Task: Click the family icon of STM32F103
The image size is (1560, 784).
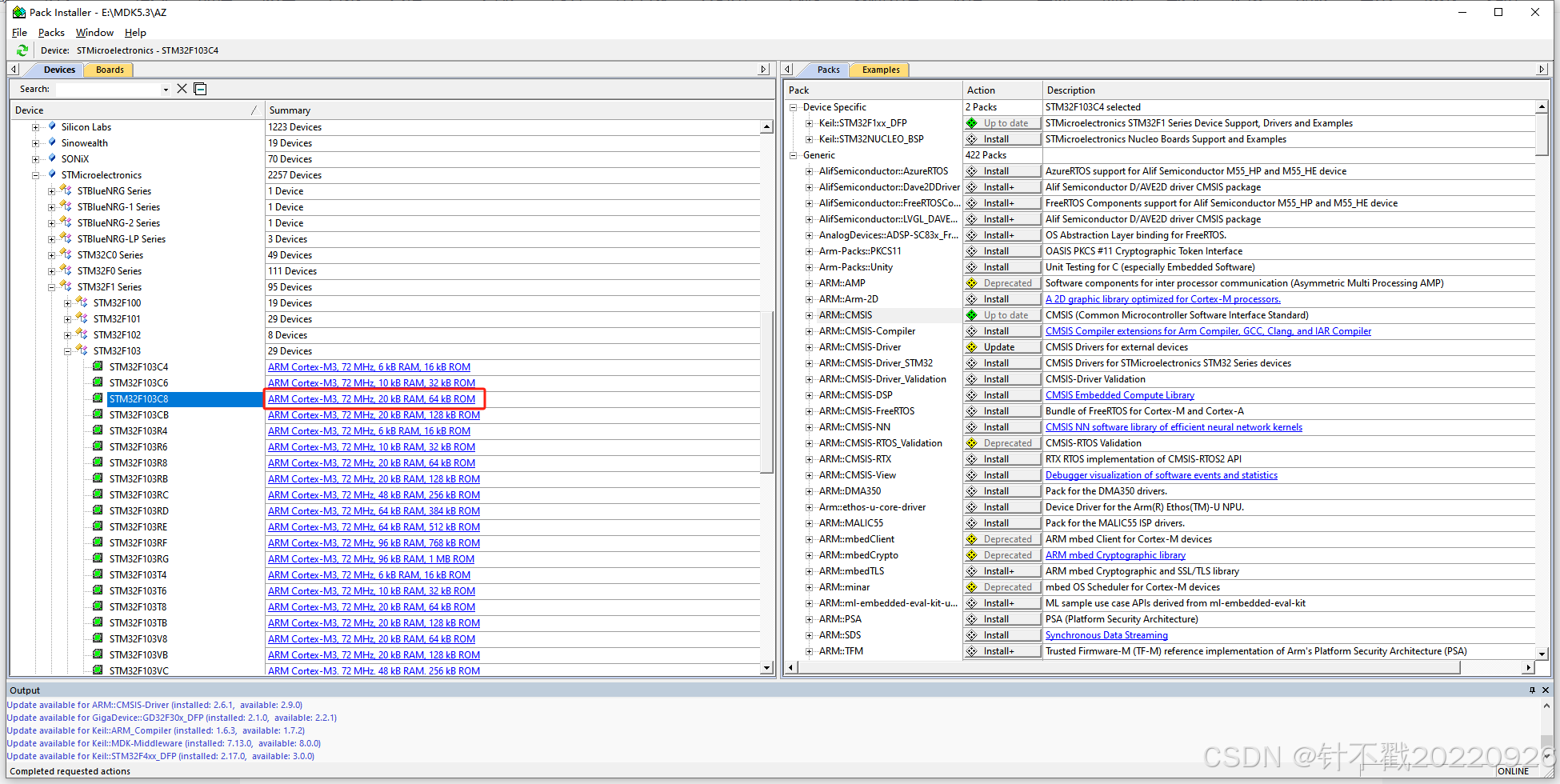Action: (x=82, y=350)
